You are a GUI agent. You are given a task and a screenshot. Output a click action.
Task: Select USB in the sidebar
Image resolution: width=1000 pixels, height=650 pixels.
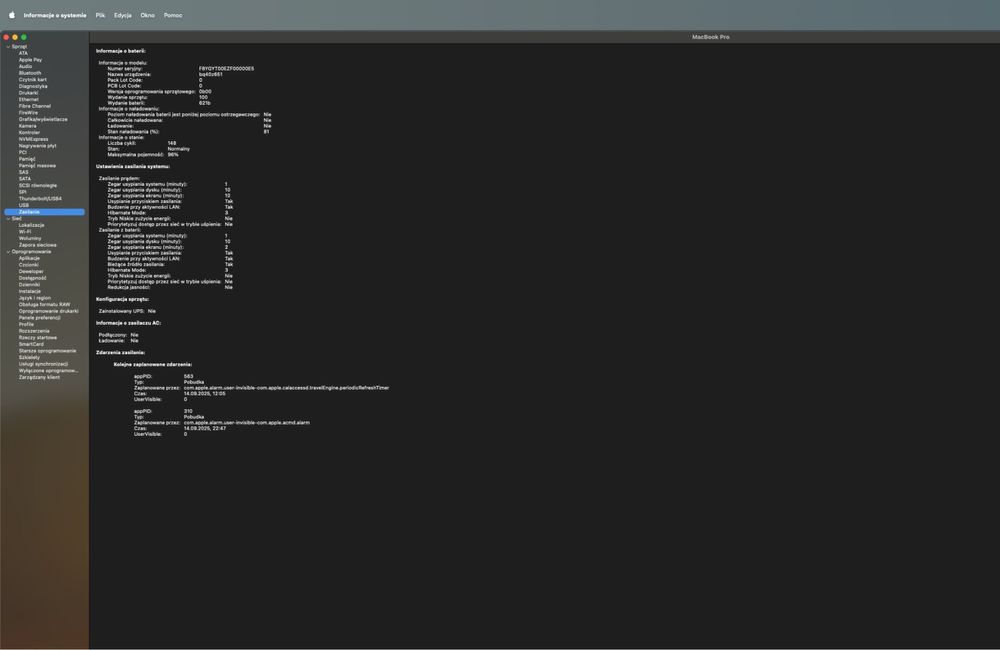(x=24, y=205)
